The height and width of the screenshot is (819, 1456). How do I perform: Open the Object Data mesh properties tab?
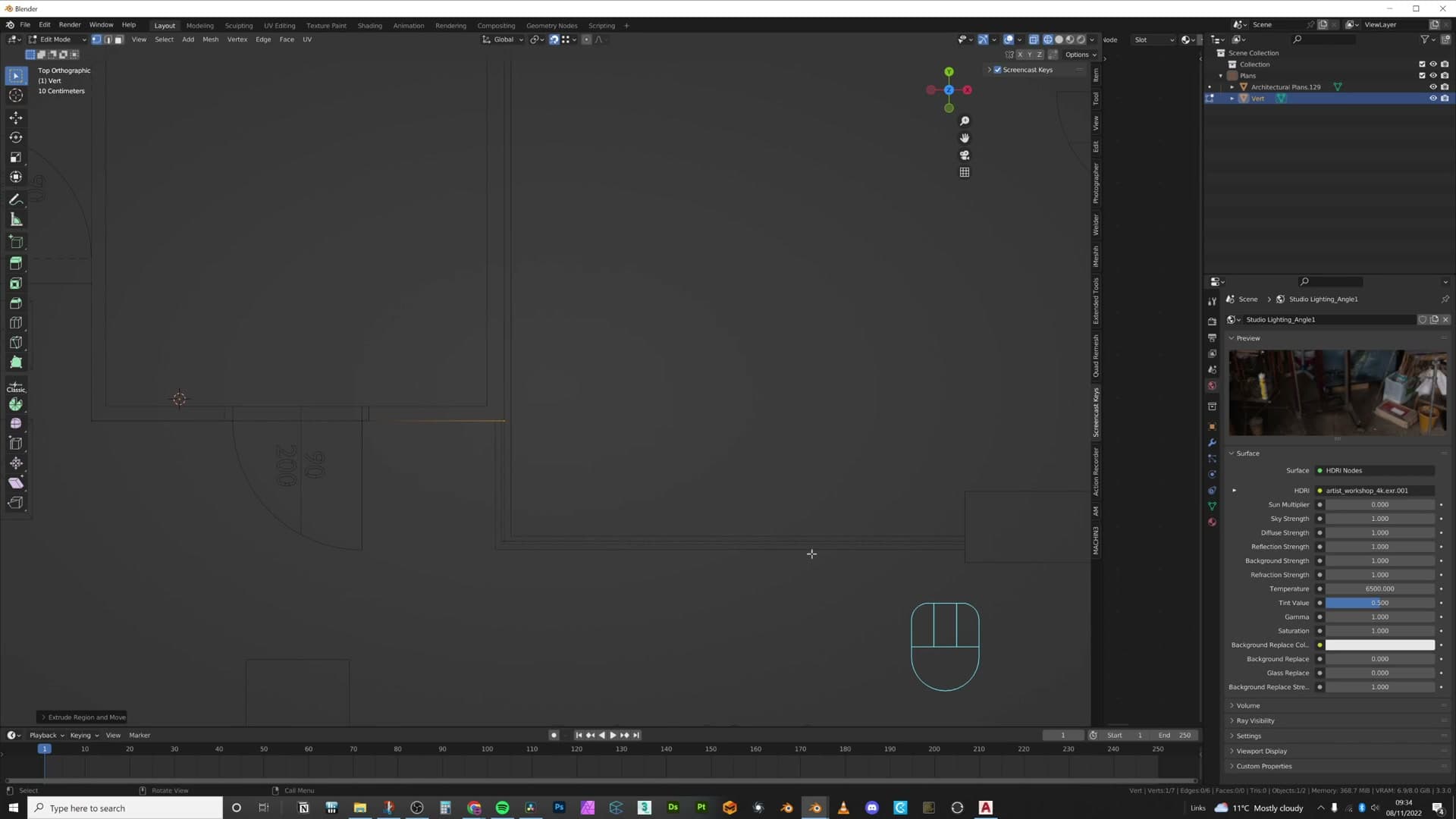tap(1212, 506)
